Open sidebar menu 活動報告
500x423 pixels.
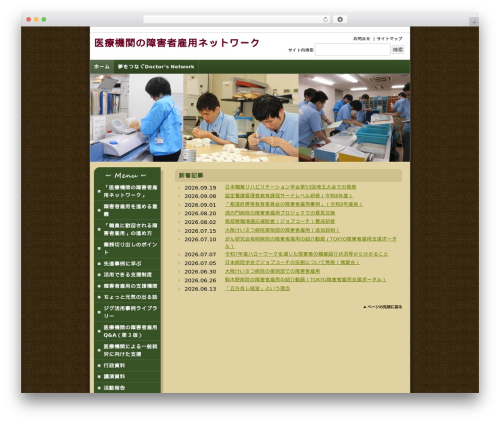pyautogui.click(x=128, y=388)
